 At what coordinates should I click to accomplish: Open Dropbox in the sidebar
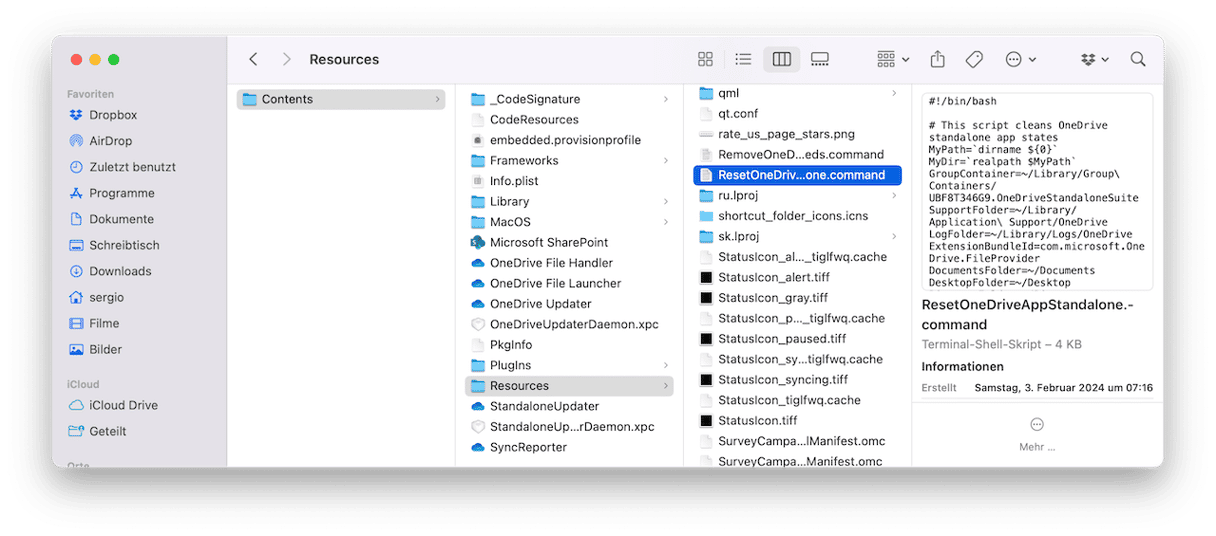(x=113, y=115)
